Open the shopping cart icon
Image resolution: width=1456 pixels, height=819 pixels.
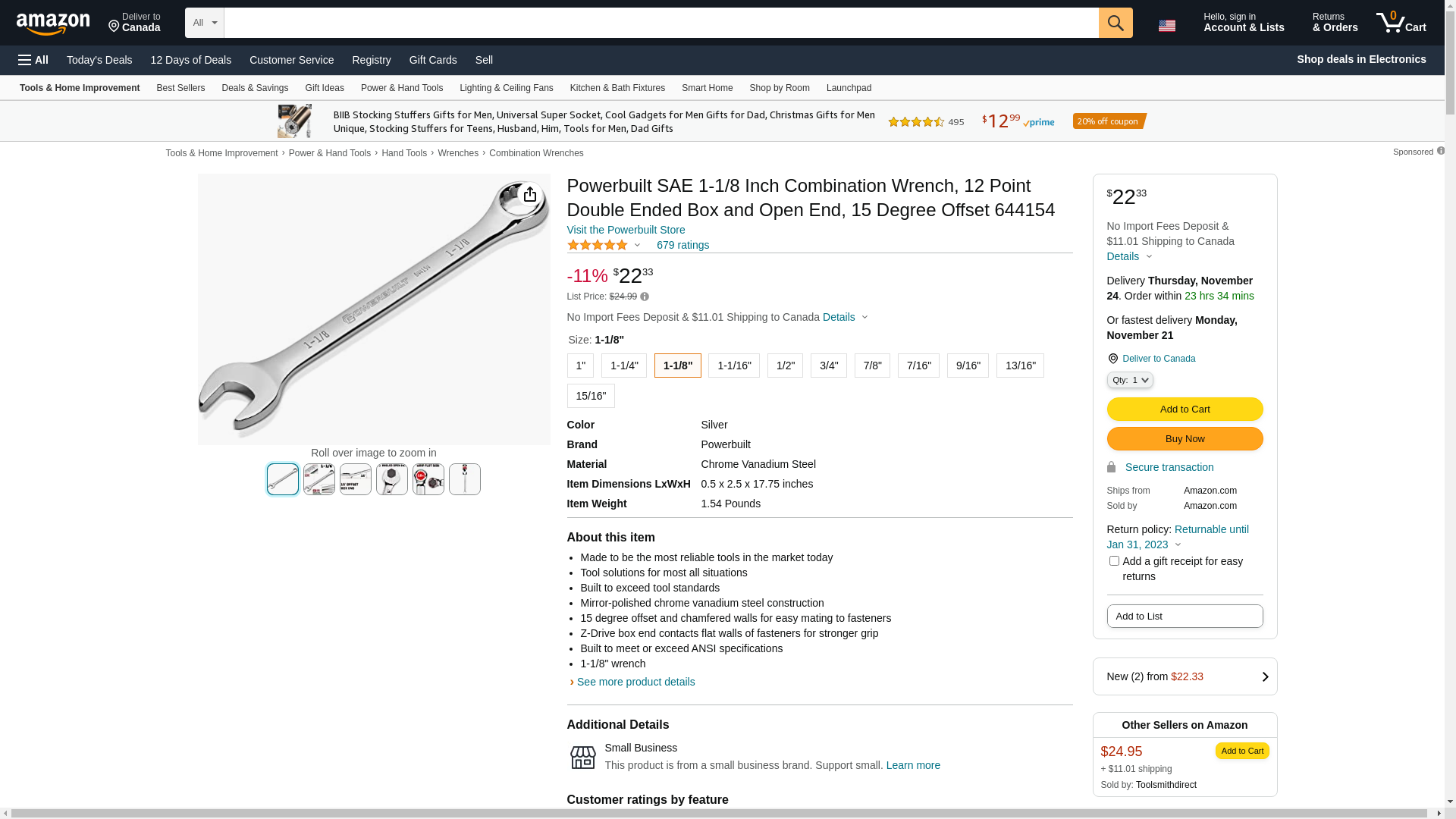[1401, 22]
